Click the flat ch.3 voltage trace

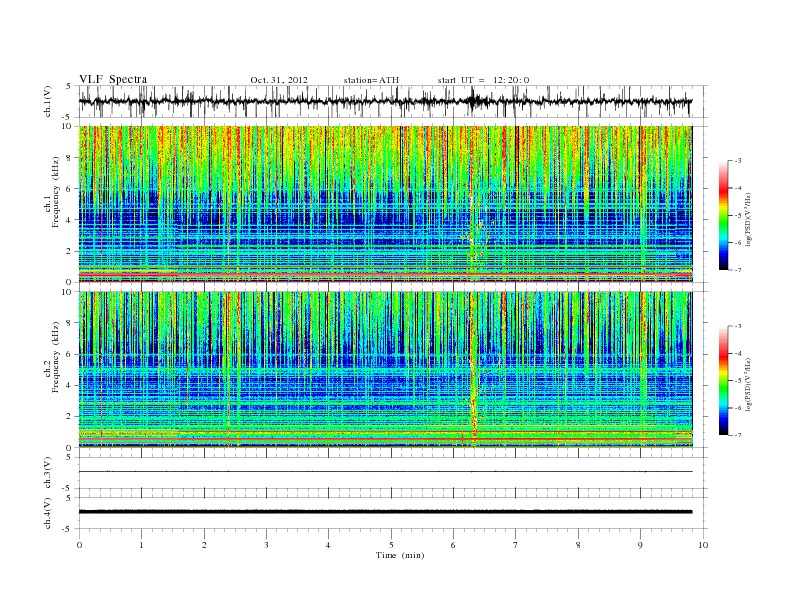click(x=385, y=472)
